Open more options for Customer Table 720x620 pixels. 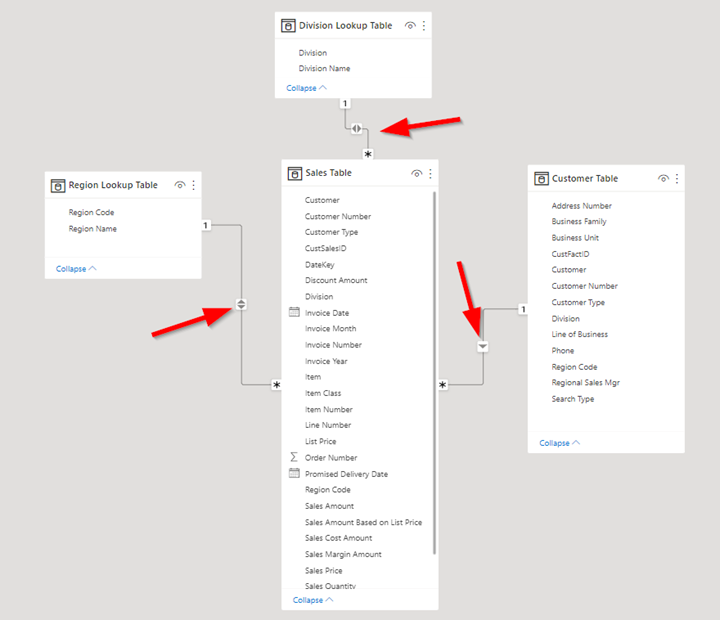pyautogui.click(x=677, y=179)
